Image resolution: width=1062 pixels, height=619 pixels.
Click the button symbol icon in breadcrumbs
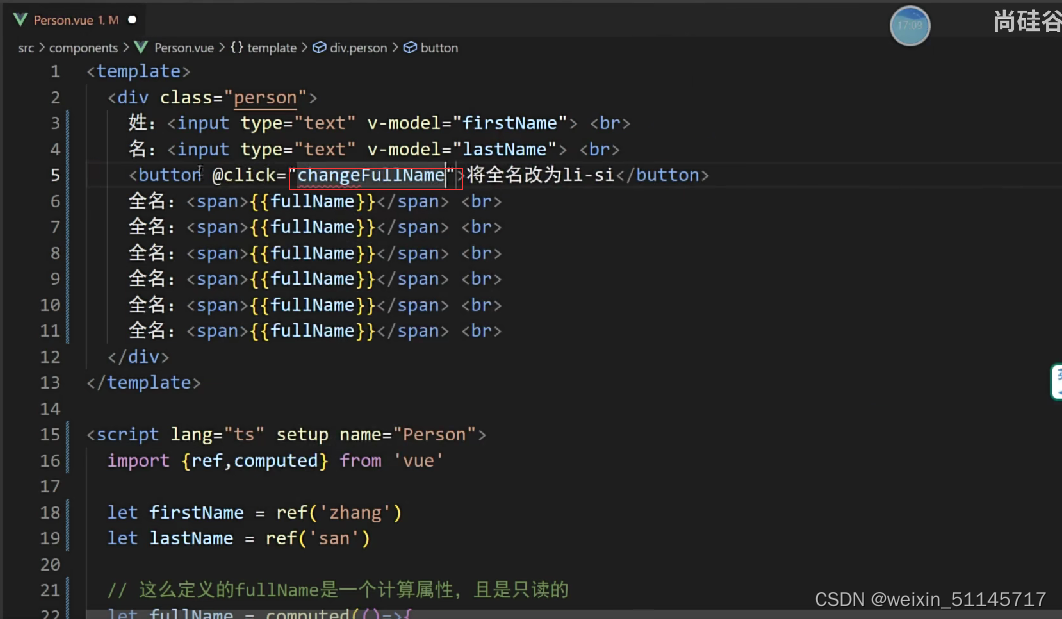(x=410, y=47)
